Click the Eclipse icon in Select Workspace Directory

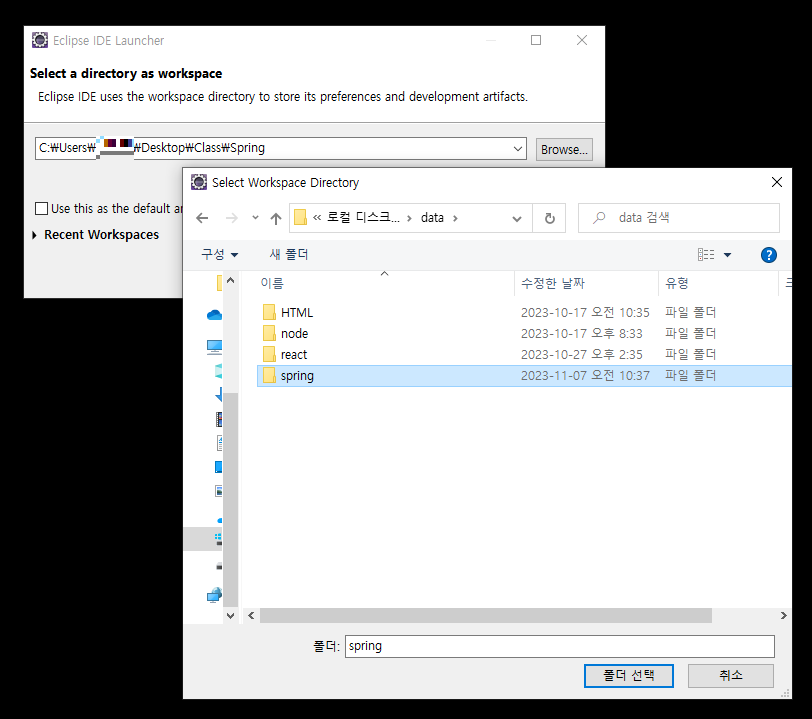[x=199, y=182]
